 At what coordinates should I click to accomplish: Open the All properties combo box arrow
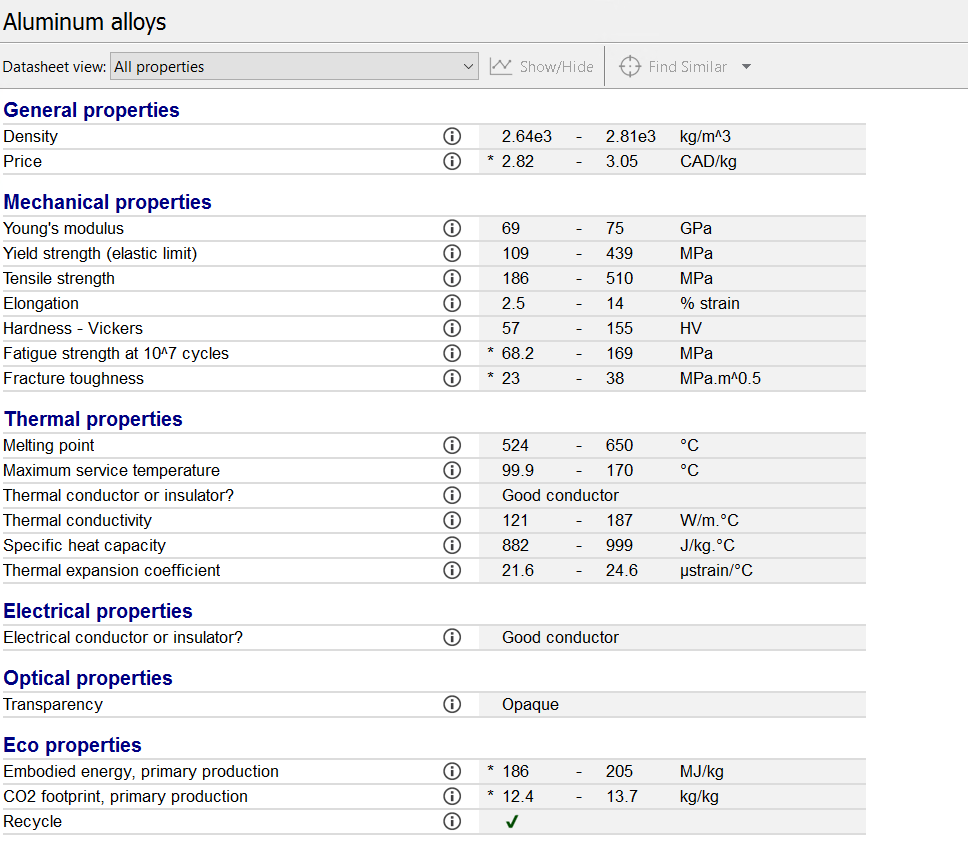pos(468,66)
